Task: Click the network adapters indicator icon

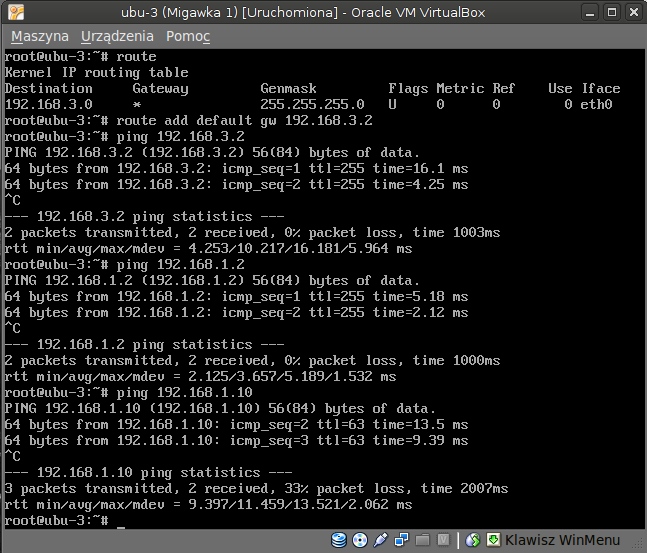Action: coord(400,541)
